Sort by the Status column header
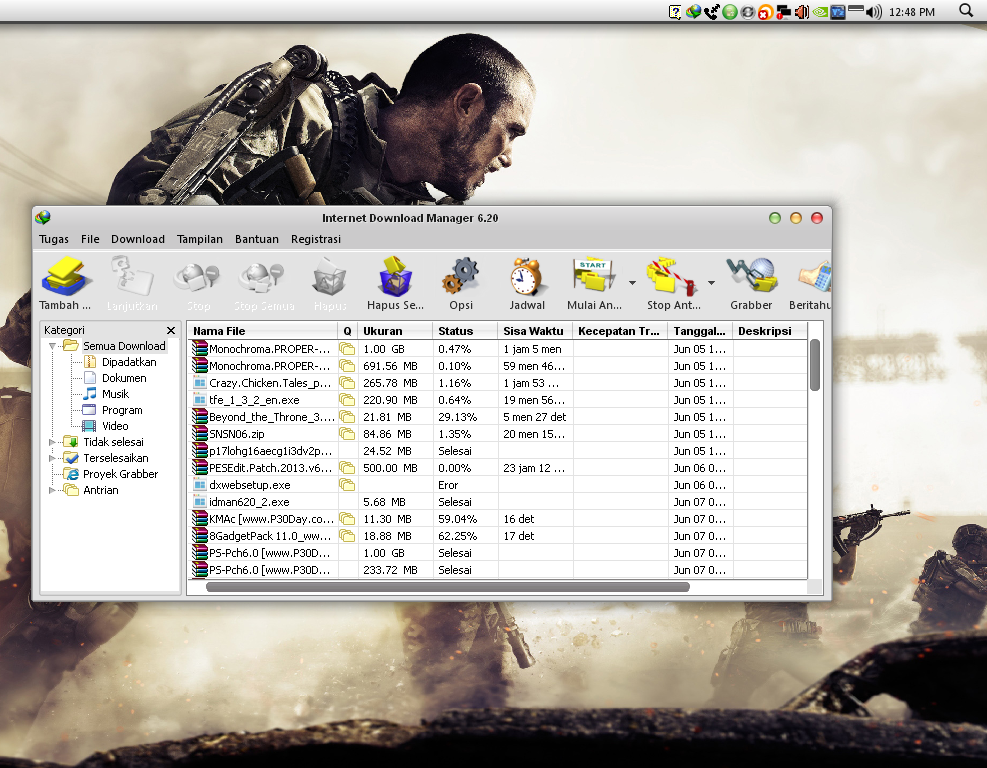This screenshot has width=987, height=768. click(465, 331)
